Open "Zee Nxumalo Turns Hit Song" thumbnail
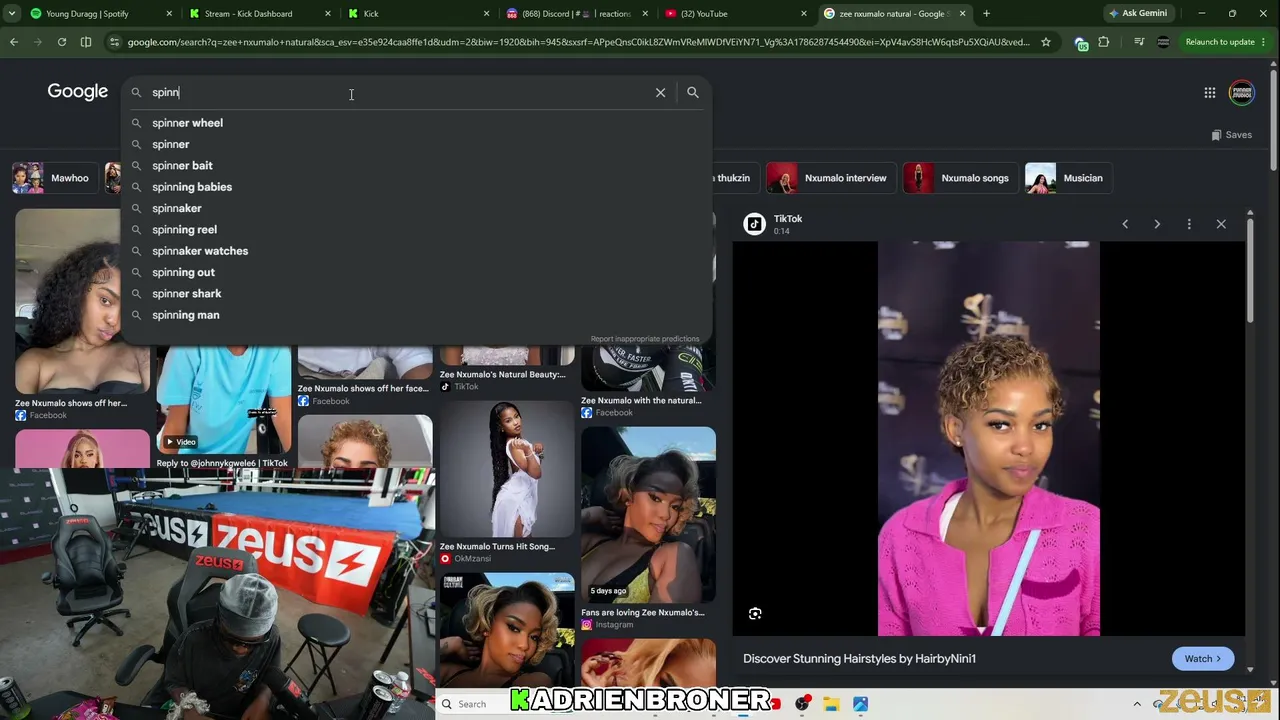Viewport: 1280px width, 720px height. tap(507, 470)
